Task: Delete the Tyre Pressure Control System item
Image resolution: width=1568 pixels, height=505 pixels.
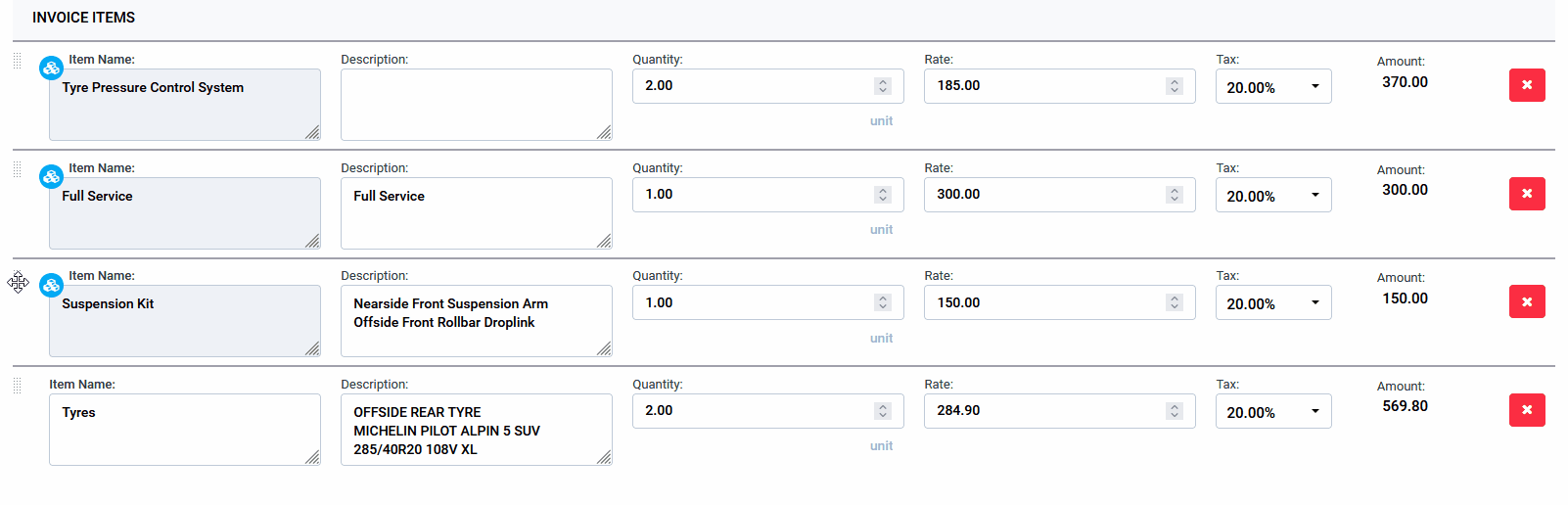Action: 1527,85
